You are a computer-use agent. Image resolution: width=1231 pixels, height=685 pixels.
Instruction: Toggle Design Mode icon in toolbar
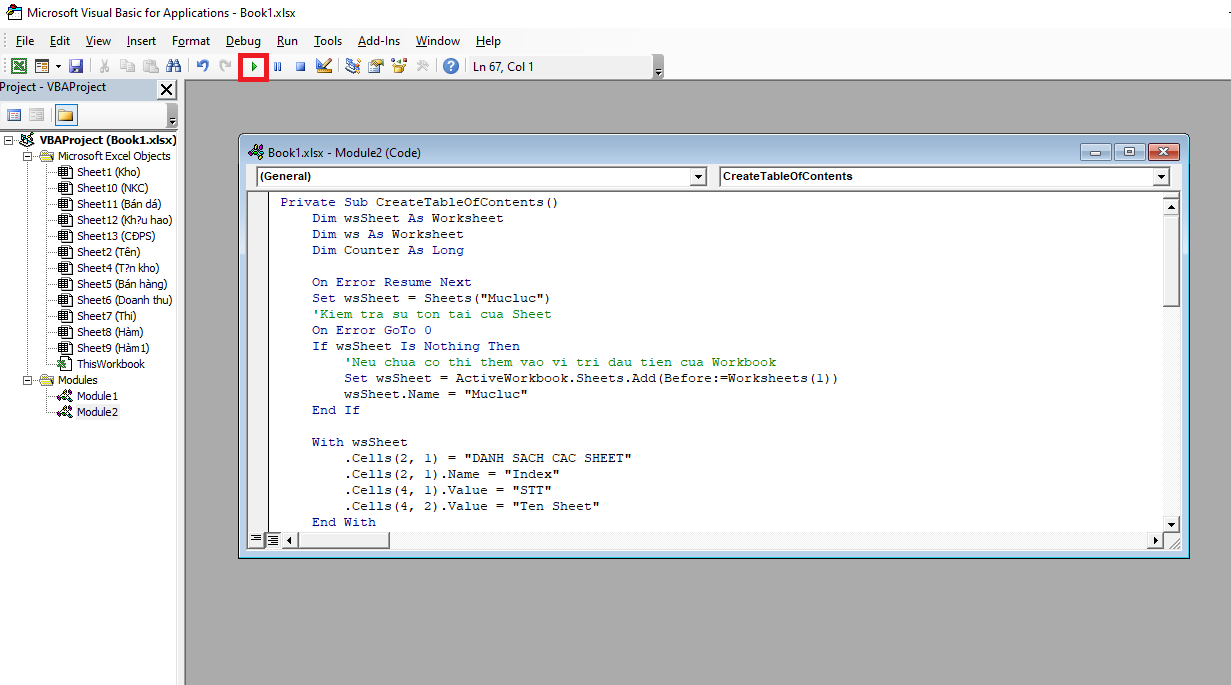[324, 67]
